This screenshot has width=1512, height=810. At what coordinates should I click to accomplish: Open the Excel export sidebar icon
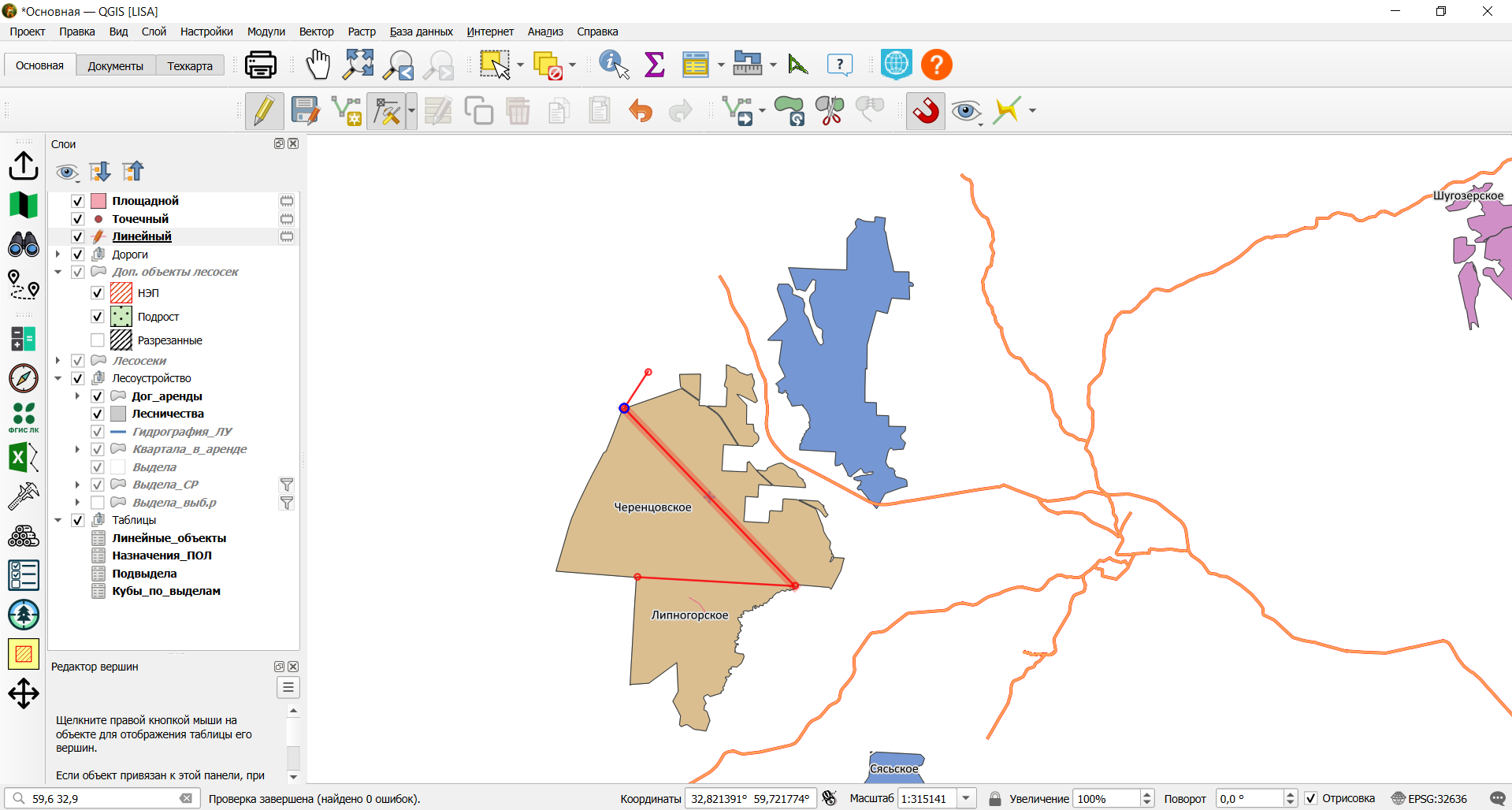[23, 457]
